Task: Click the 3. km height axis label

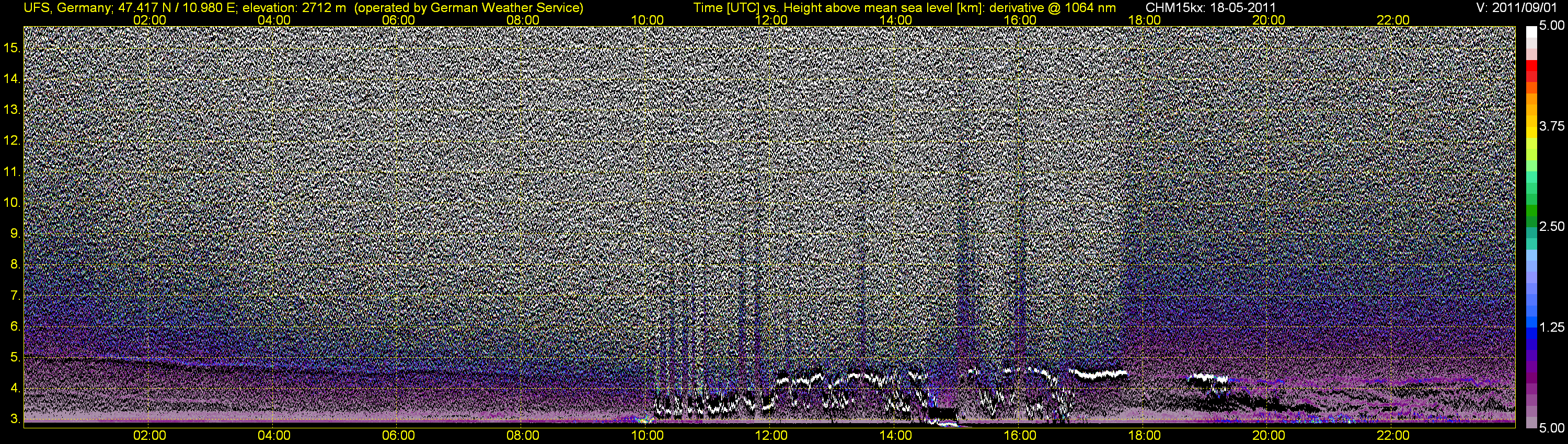Action: coord(15,419)
